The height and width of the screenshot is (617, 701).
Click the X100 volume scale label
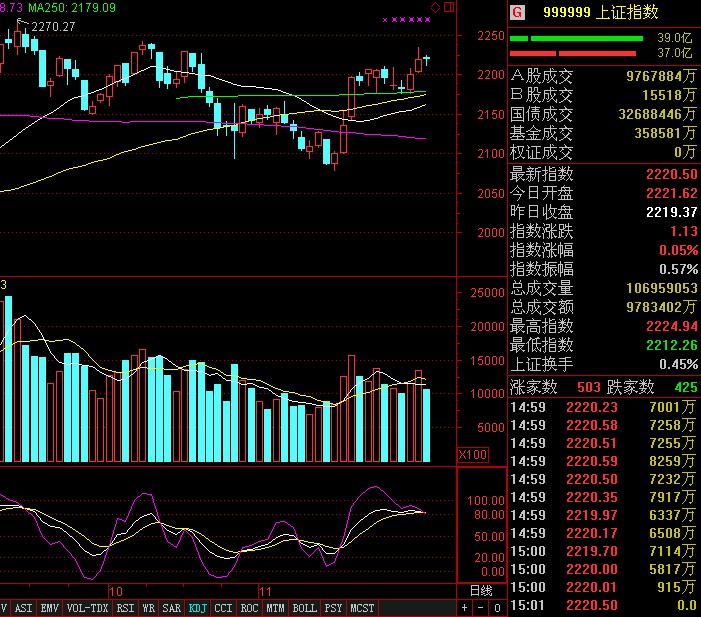pos(473,455)
